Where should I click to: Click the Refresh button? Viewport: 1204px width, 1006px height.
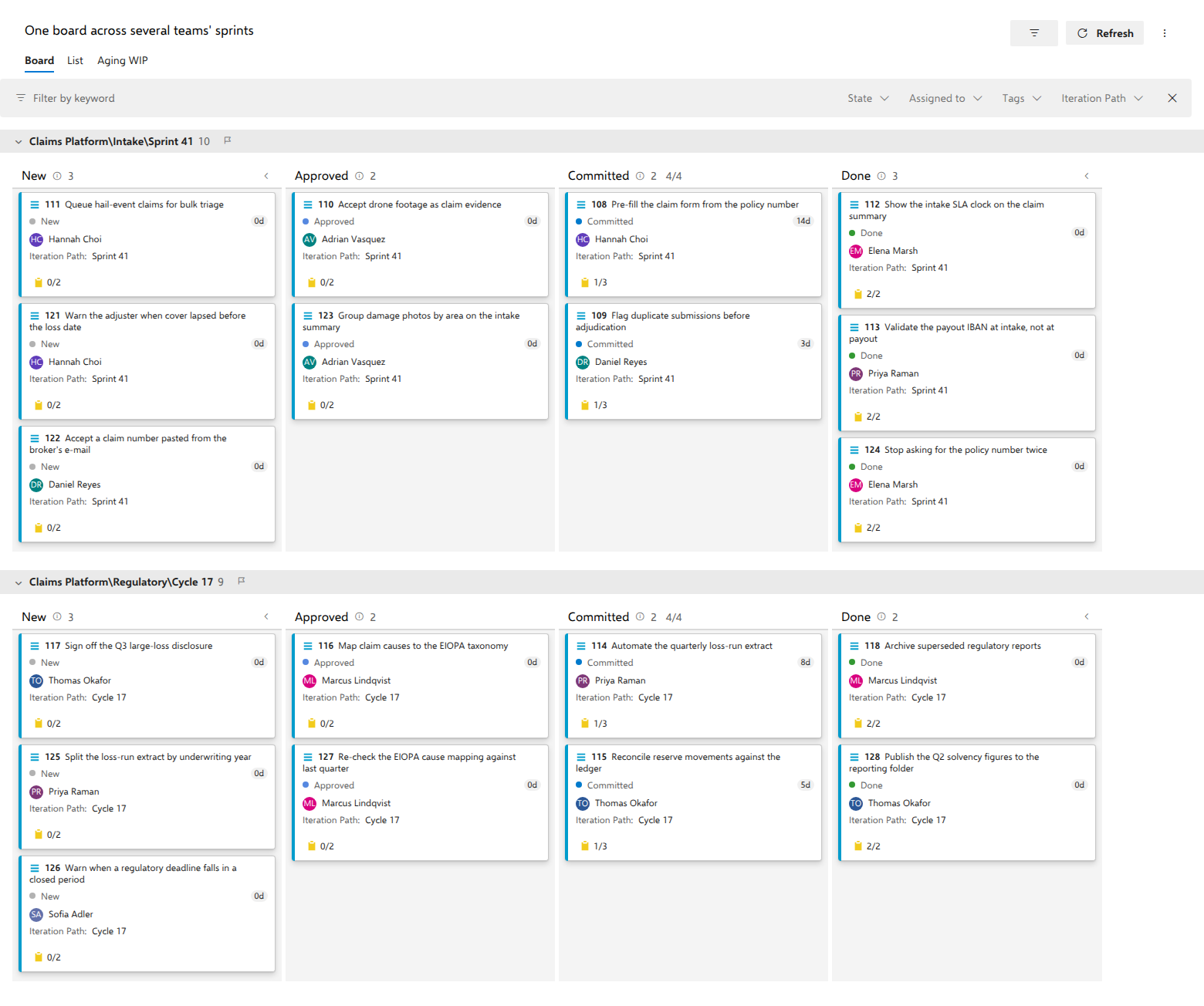coord(1104,33)
